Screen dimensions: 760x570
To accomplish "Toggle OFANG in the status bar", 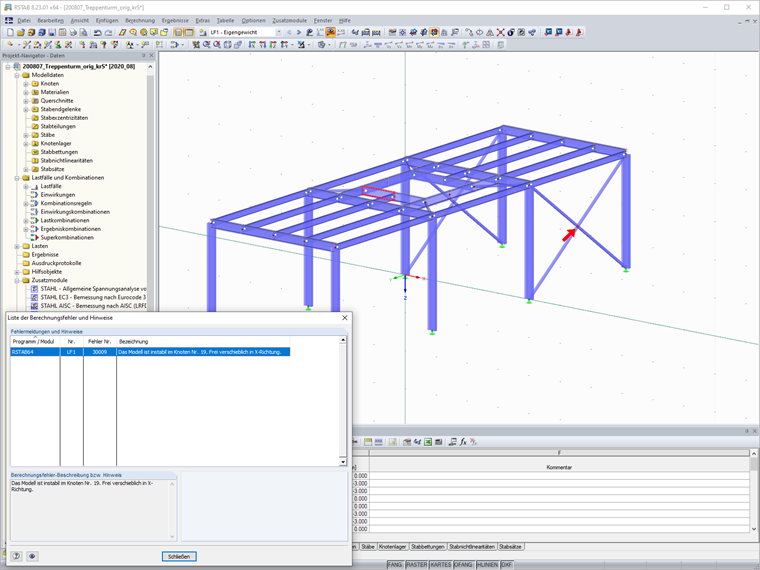I will click(x=463, y=565).
